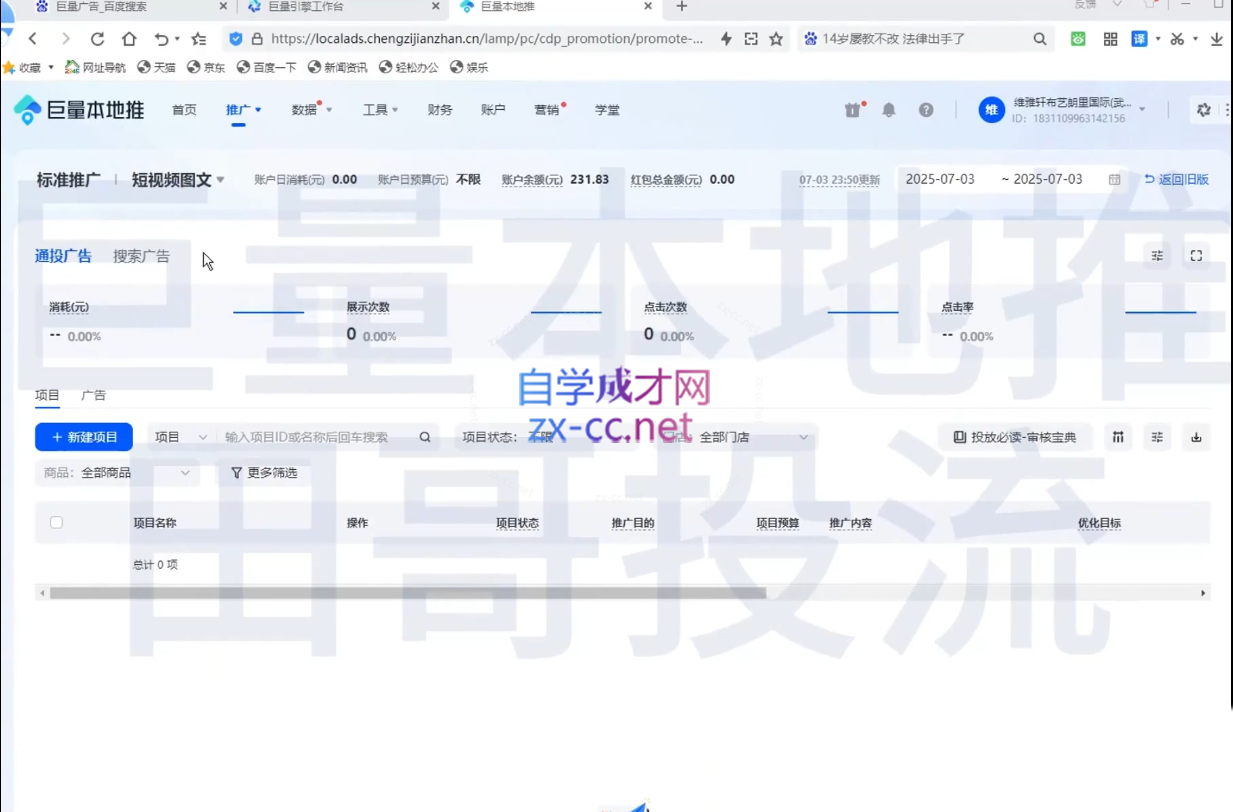The height and width of the screenshot is (812, 1233).
Task: Click the lightning speed-mode icon in address bar
Action: click(x=727, y=39)
